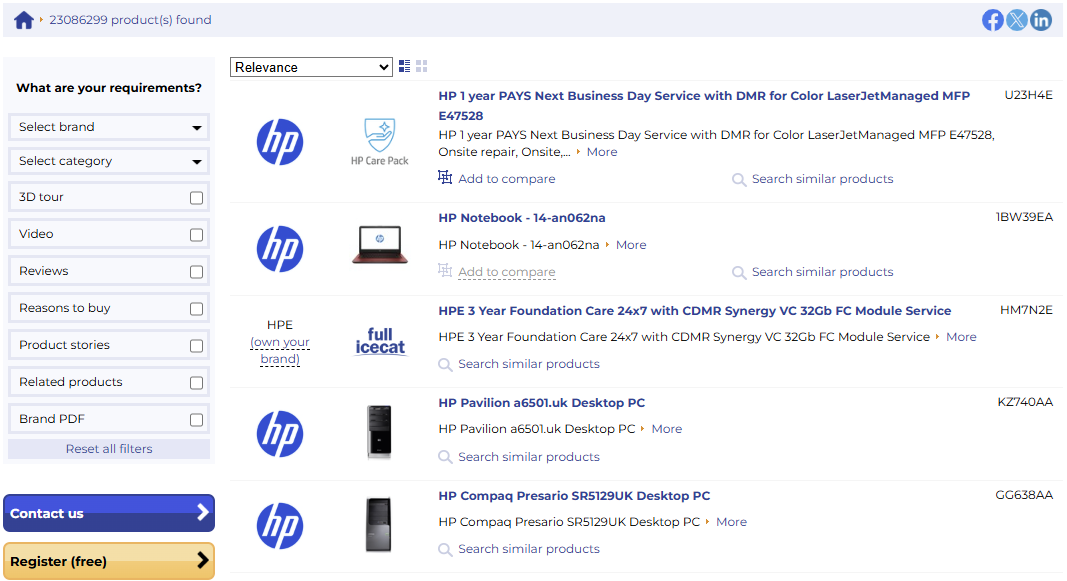Share the page on LinkedIn

pos(1041,20)
